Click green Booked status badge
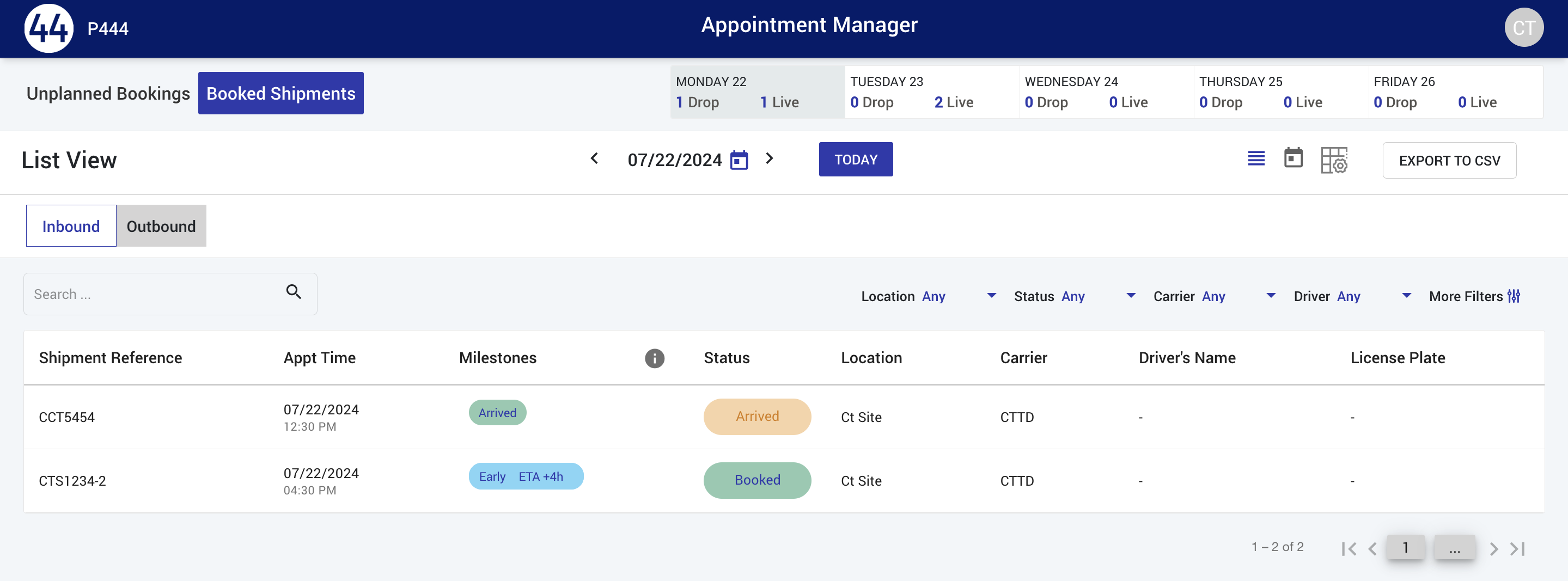The height and width of the screenshot is (581, 1568). [756, 480]
